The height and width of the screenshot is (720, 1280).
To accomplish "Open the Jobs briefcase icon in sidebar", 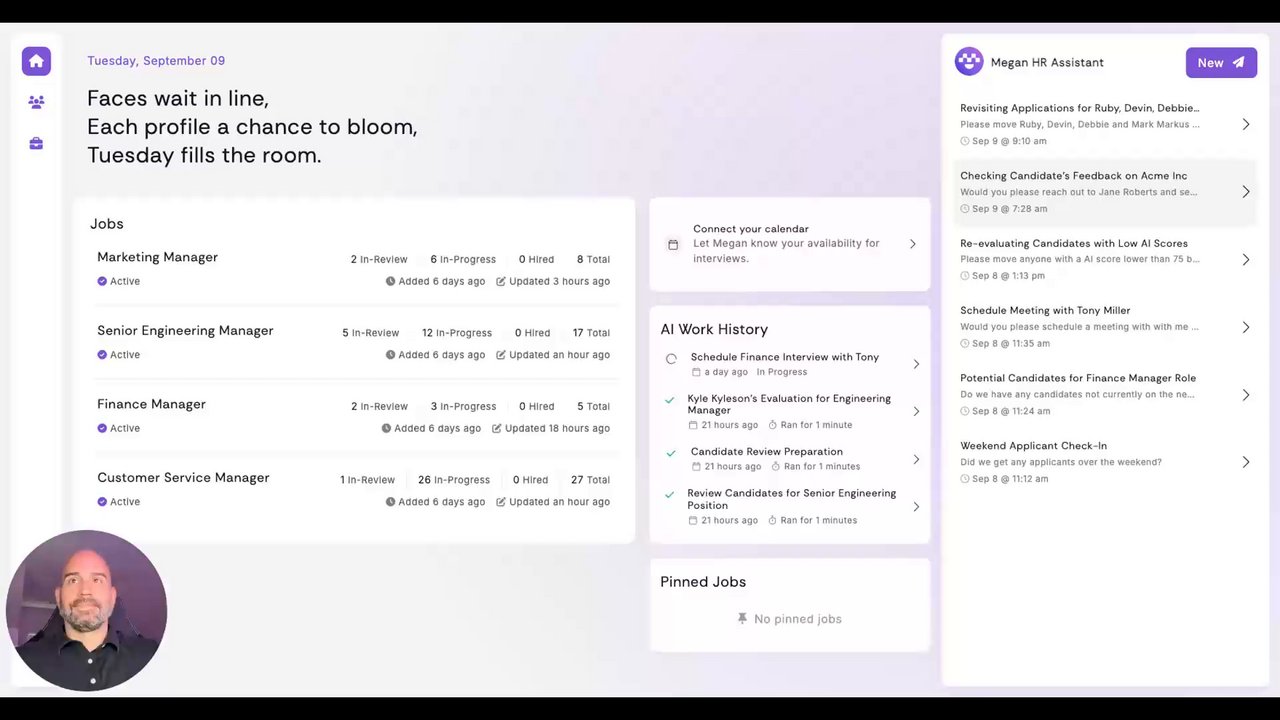I will pyautogui.click(x=36, y=144).
